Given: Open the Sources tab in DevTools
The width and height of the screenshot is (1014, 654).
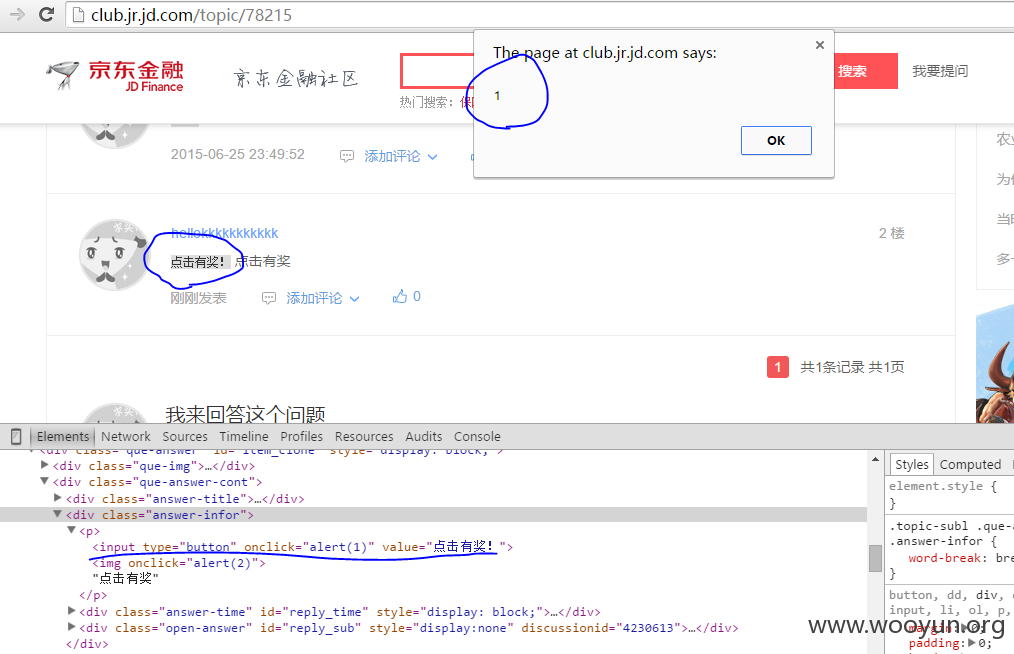Looking at the screenshot, I should coord(185,436).
